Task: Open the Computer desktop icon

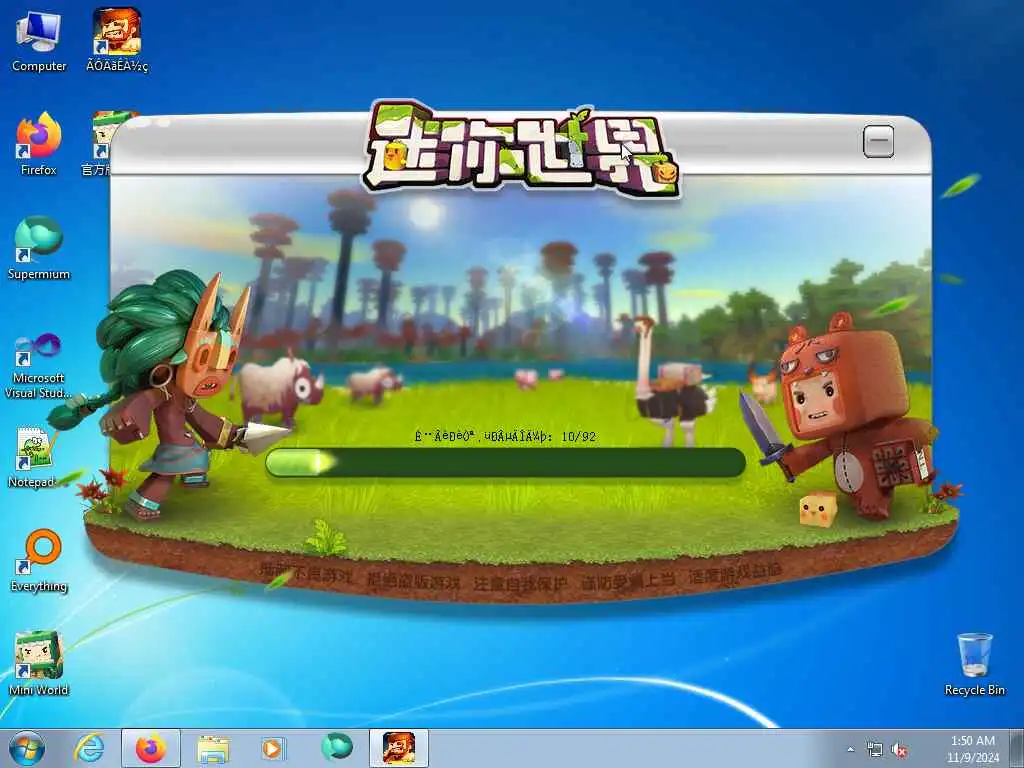Action: click(x=39, y=42)
